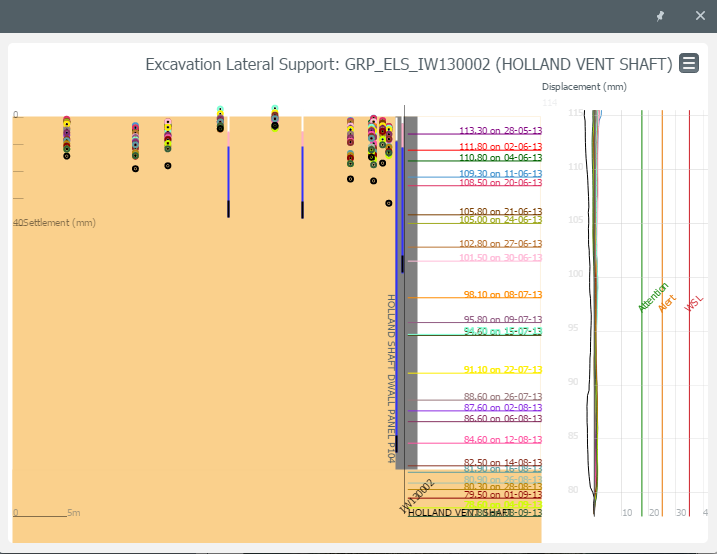The height and width of the screenshot is (554, 717).
Task: Select the 82.50 on 14-08-13 excavation level
Action: [503, 462]
